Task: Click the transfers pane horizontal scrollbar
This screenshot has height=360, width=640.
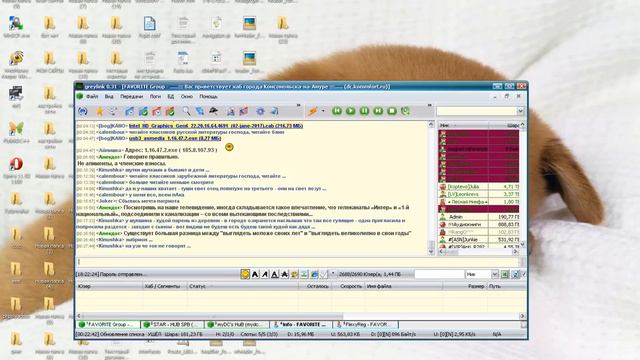Action: click(x=300, y=316)
